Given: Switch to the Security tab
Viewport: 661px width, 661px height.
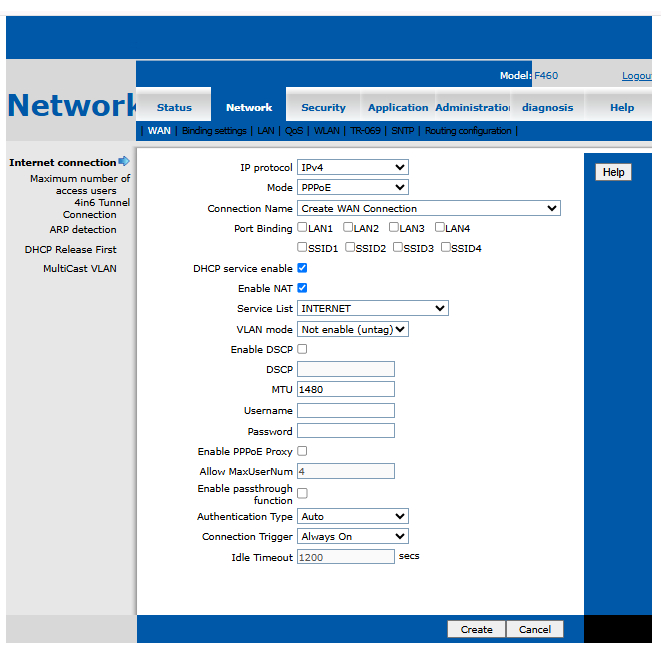Looking at the screenshot, I should tap(323, 107).
